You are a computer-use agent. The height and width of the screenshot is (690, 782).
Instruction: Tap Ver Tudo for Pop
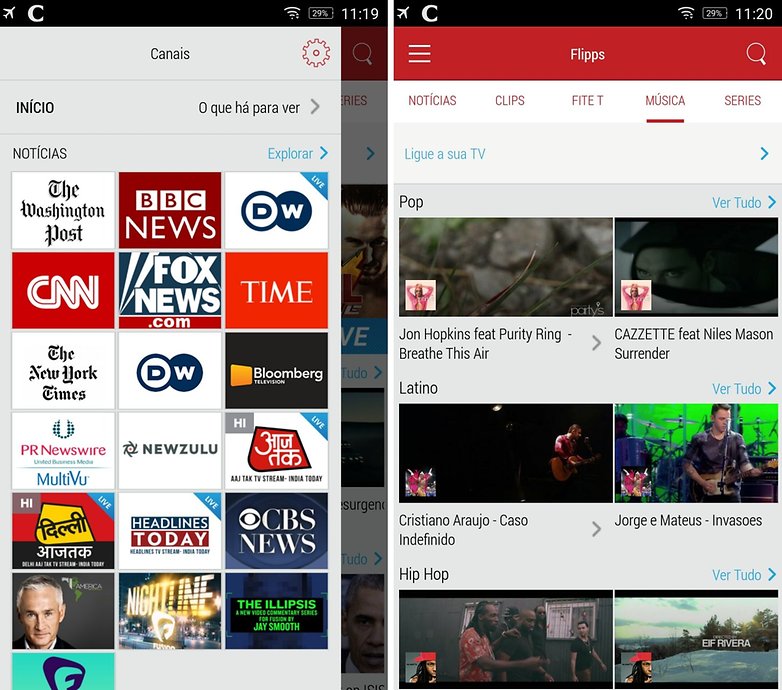tap(744, 202)
